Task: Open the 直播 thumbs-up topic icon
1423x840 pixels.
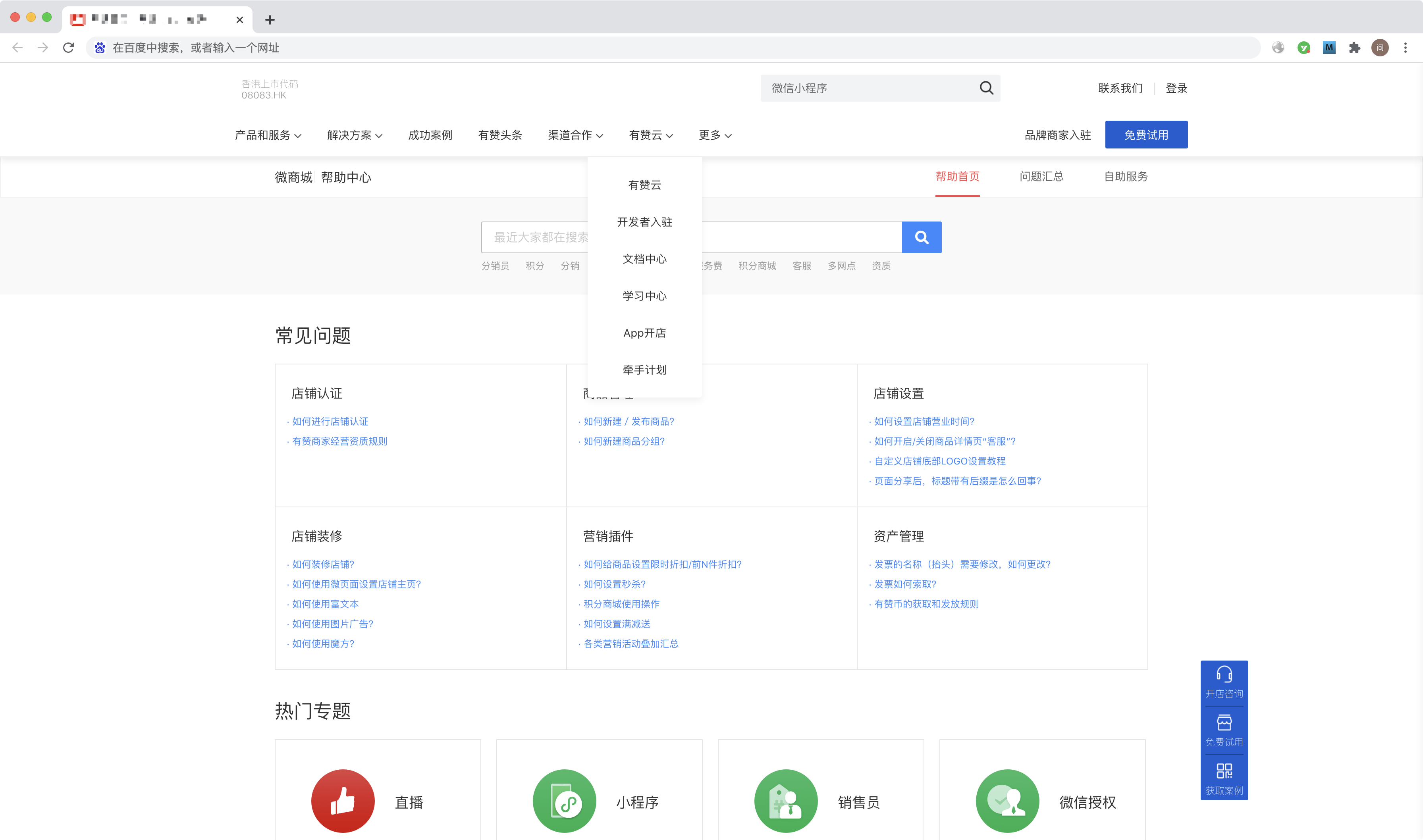Action: 343,801
